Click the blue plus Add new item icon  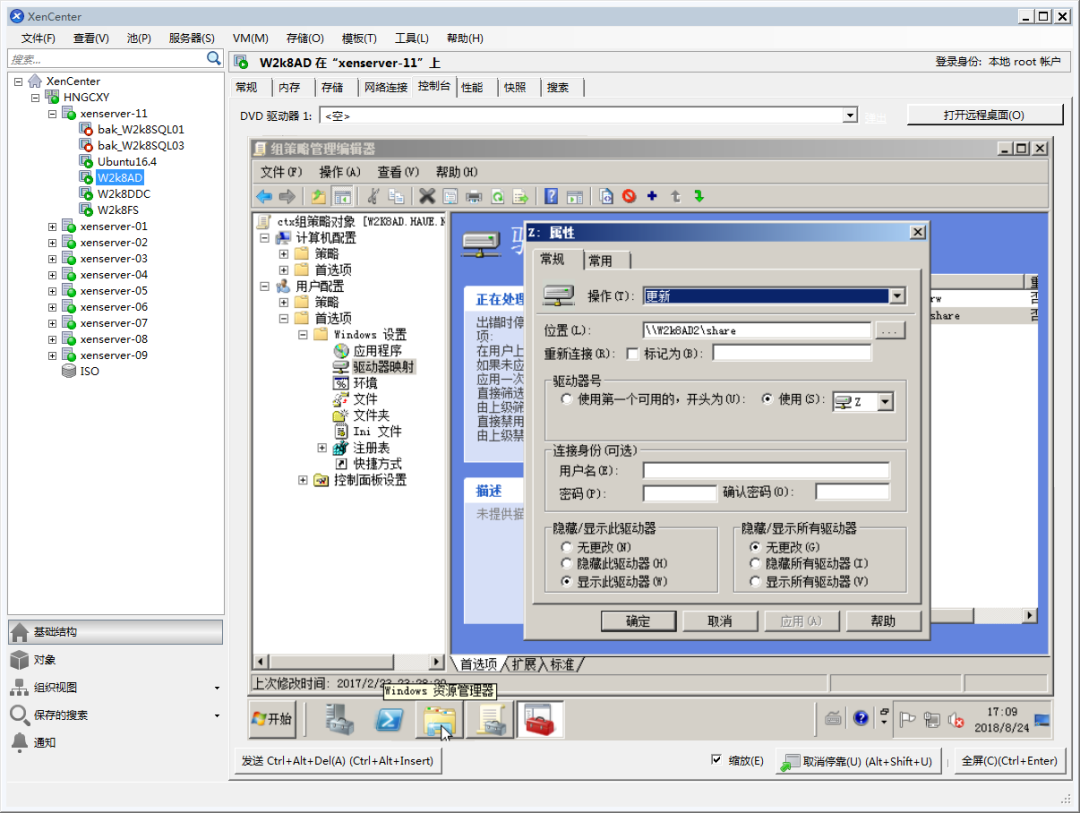coord(652,196)
